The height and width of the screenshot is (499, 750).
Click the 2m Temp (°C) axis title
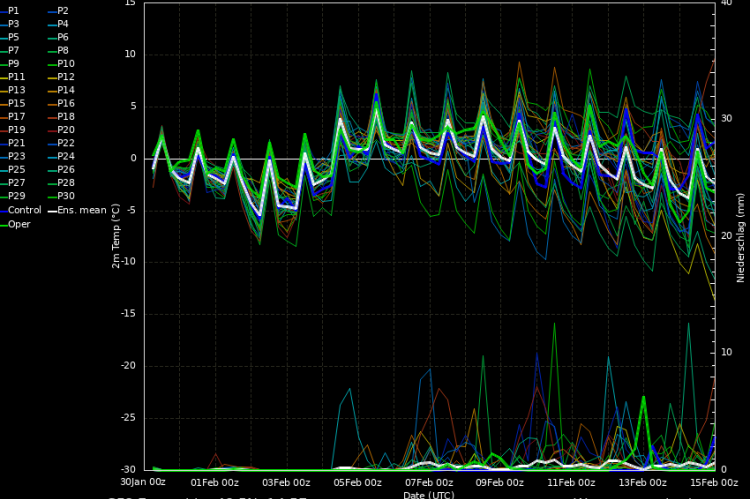point(116,236)
